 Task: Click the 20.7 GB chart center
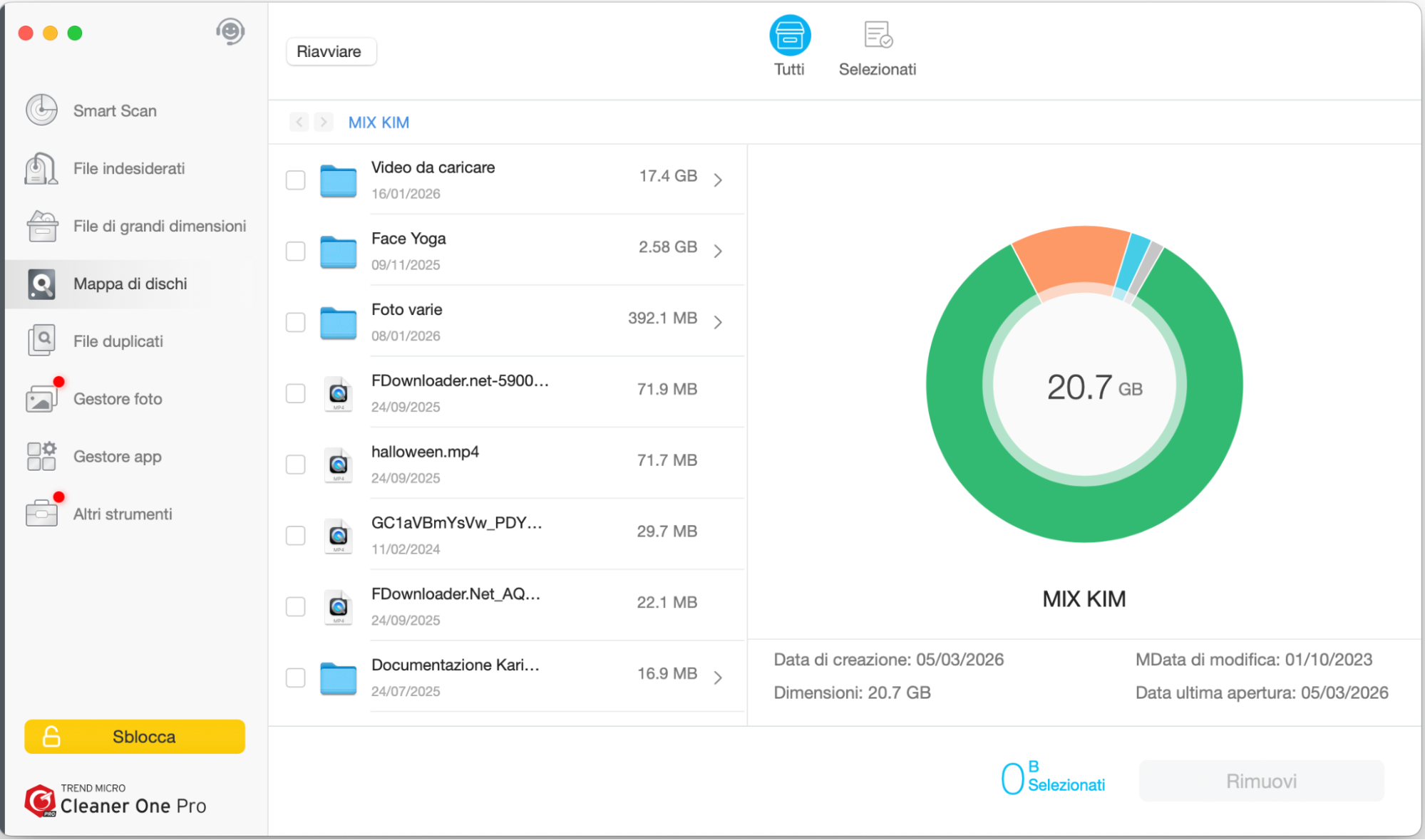(x=1094, y=388)
